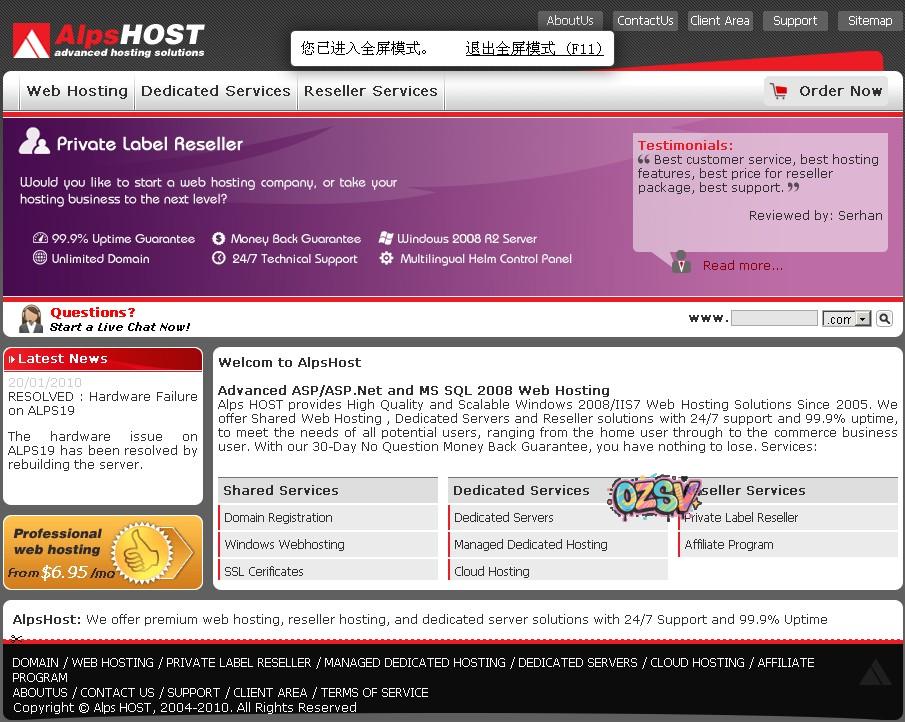Click the 24/7 Technical Support clock icon
Viewport: 905px width, 722px height.
click(219, 258)
